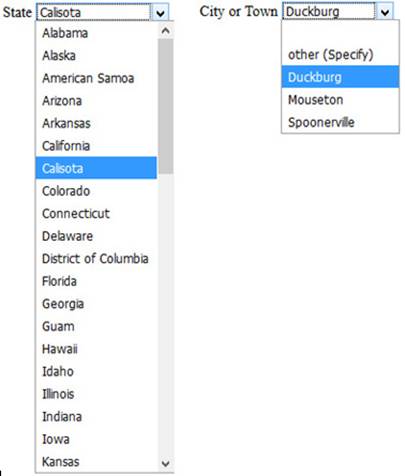Pick the highlighted Duckburg city option
Image resolution: width=405 pixels, height=476 pixels.
tap(340, 77)
